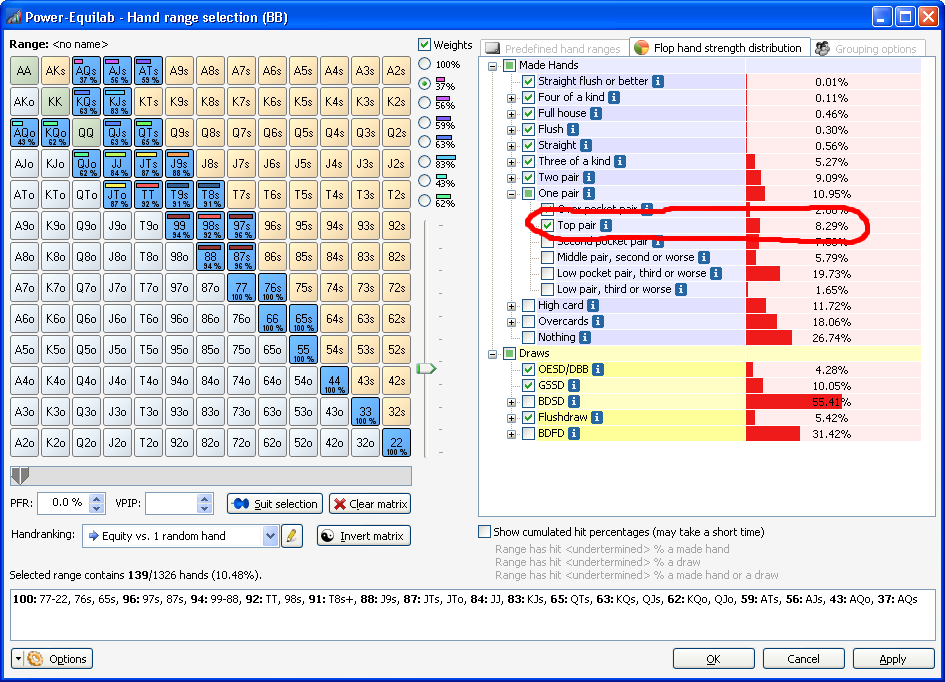Click the horizontal range slider handle below matrix

[20, 476]
